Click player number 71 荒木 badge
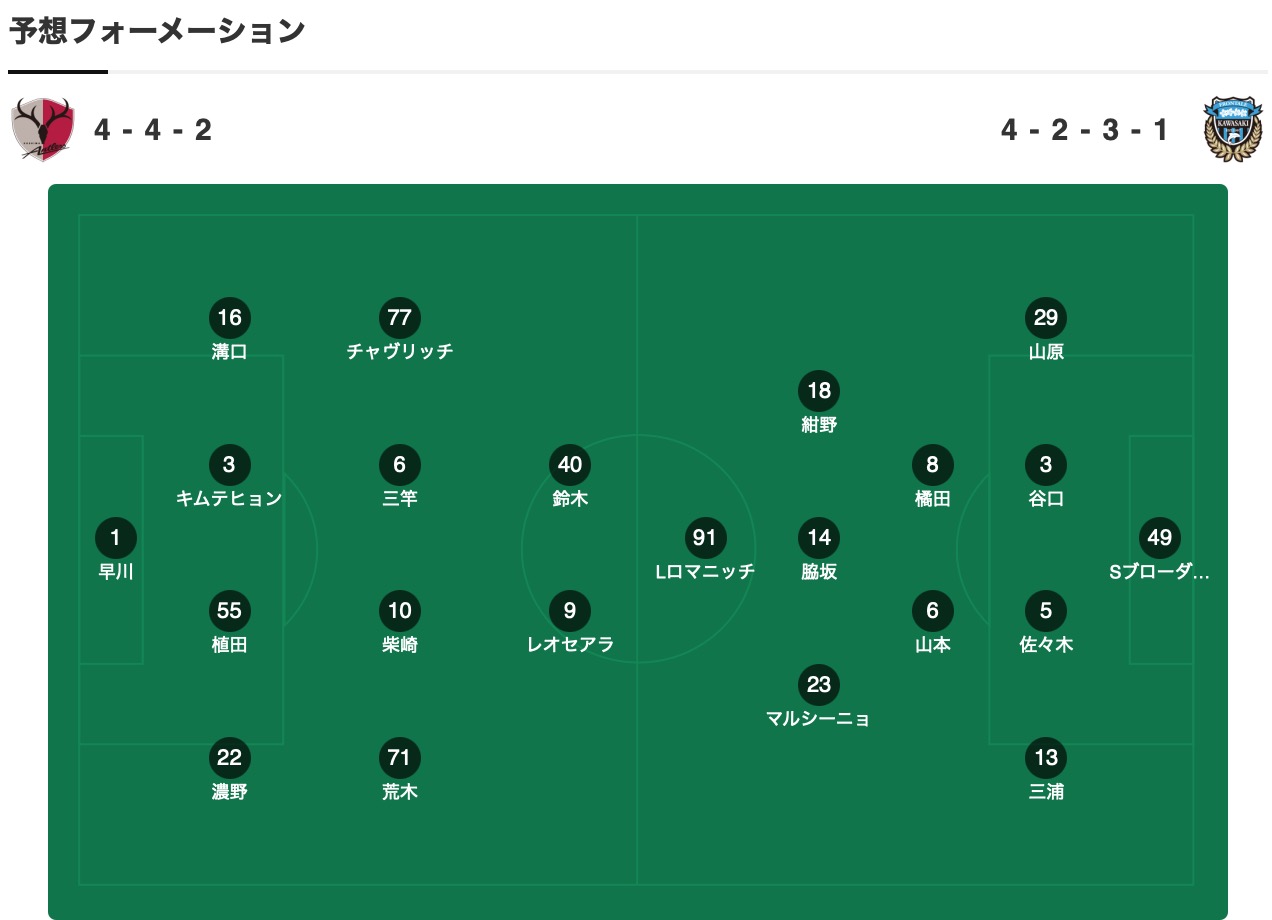This screenshot has height=920, width=1272. [x=399, y=758]
